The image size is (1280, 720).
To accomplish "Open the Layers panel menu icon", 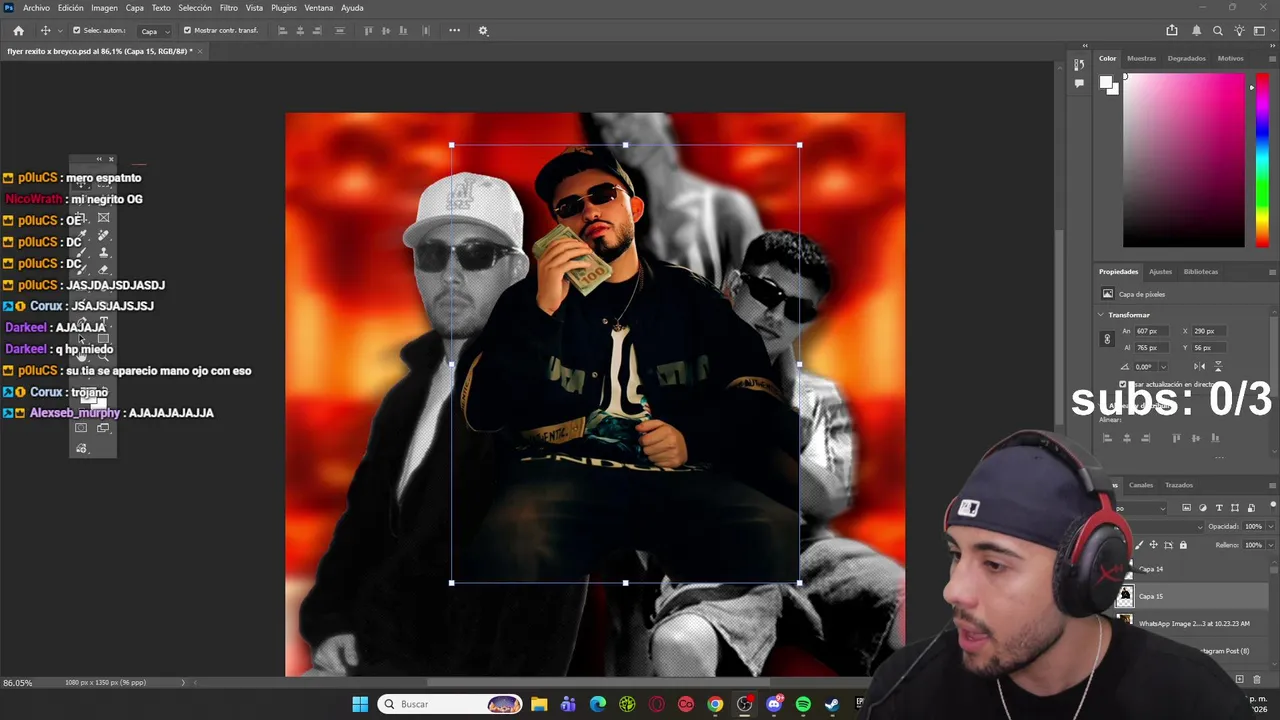I will tap(1272, 485).
